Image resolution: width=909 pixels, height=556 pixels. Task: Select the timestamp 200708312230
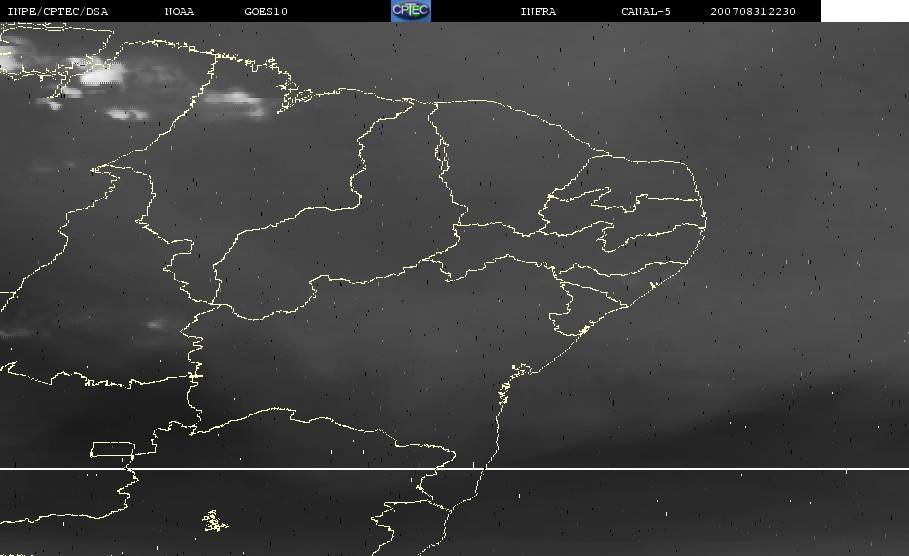[x=753, y=12]
